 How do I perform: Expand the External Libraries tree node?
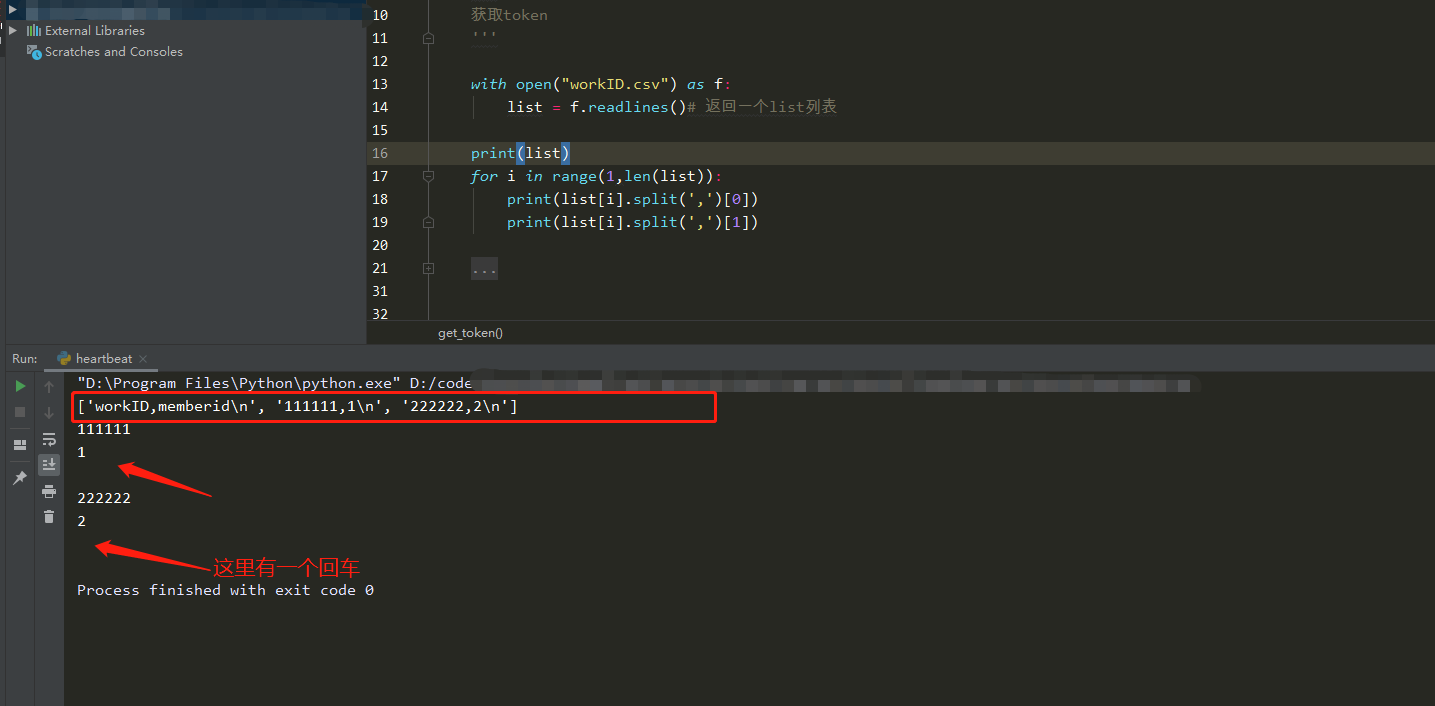pyautogui.click(x=13, y=30)
